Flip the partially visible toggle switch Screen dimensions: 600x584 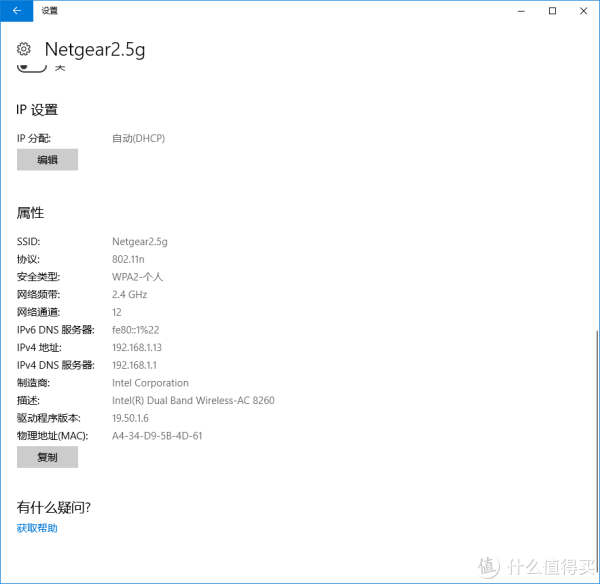coord(32,68)
